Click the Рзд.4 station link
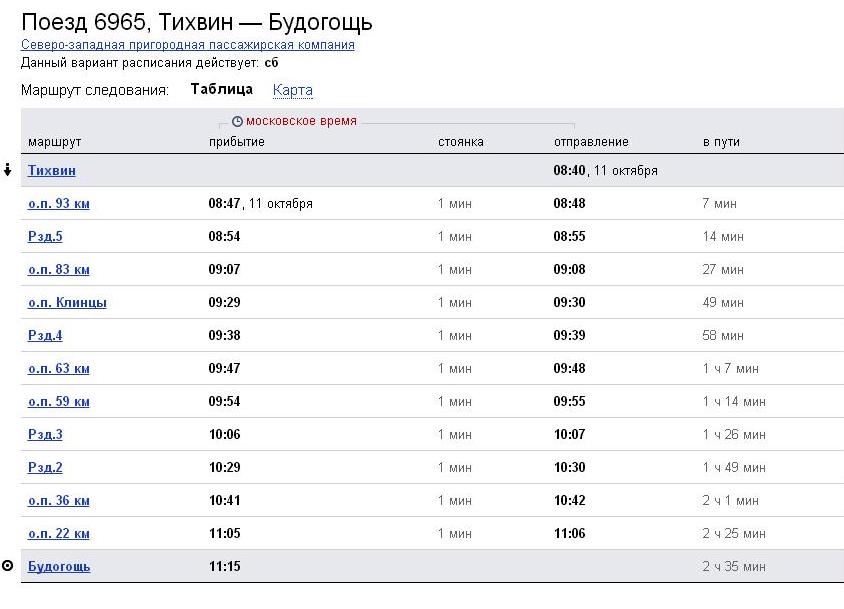Viewport: 844px width, 609px height. 45,336
